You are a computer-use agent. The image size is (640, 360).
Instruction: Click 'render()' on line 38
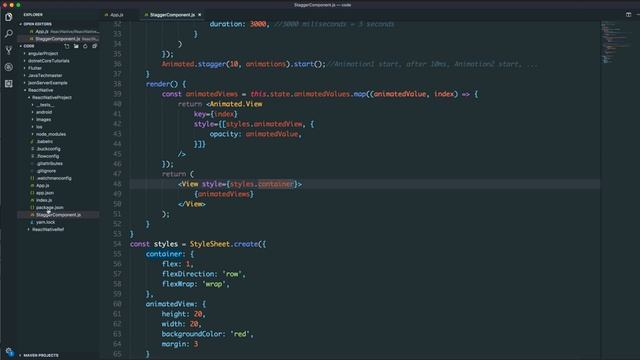[x=162, y=84]
